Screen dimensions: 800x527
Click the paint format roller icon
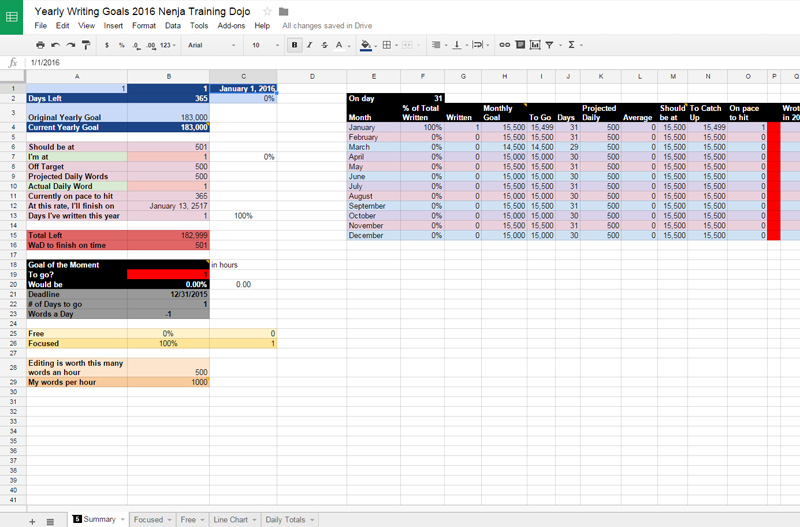(87, 45)
